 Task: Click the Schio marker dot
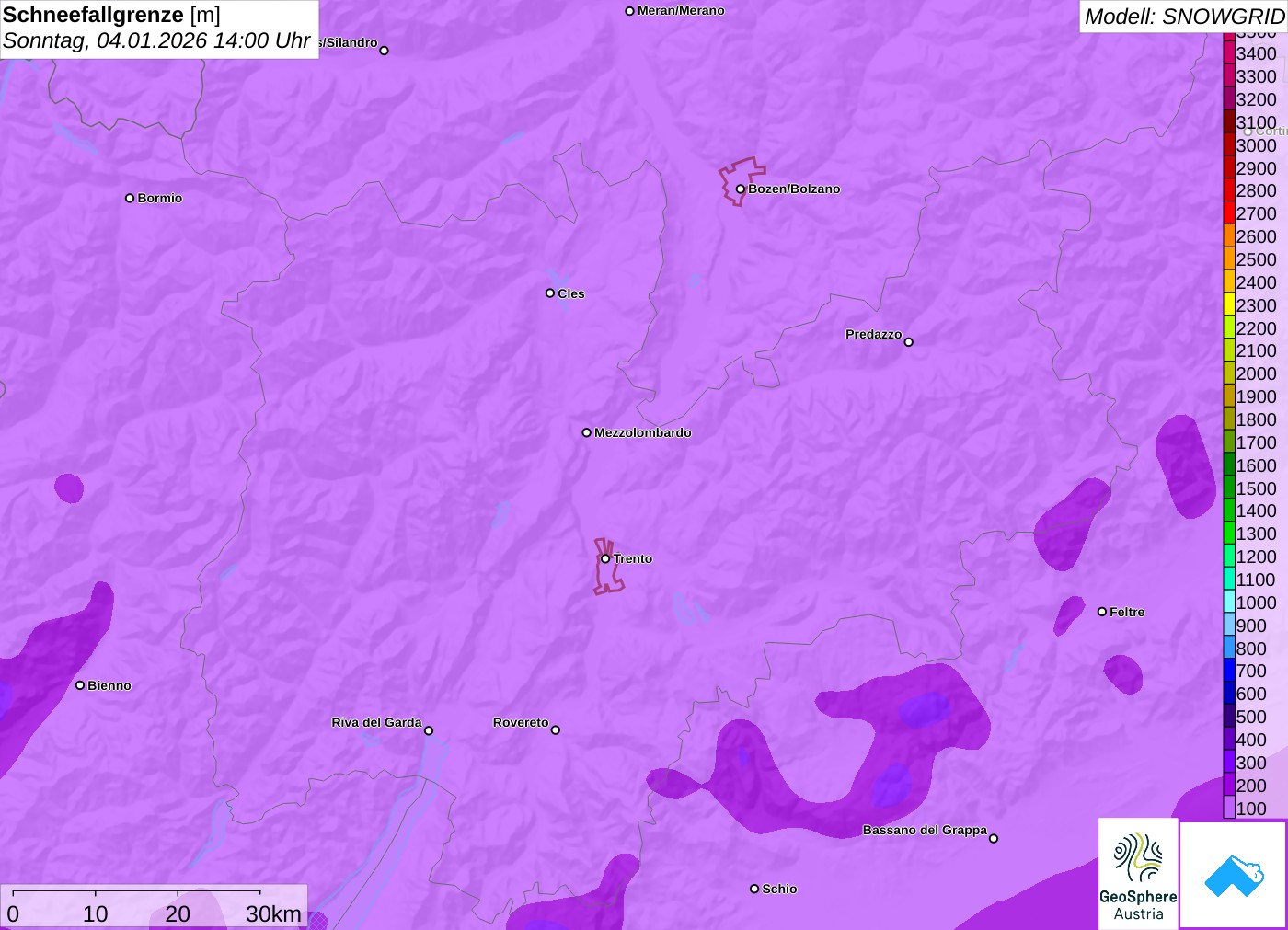coord(754,889)
